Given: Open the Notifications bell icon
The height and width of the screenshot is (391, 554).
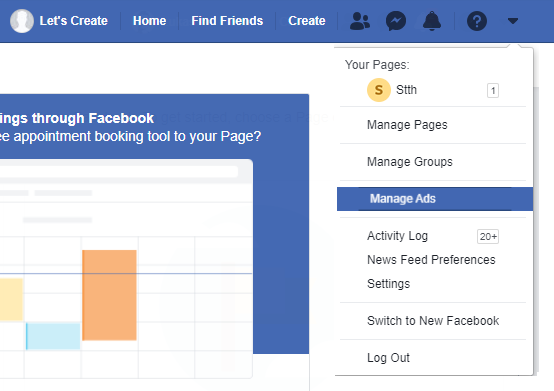Looking at the screenshot, I should [432, 21].
